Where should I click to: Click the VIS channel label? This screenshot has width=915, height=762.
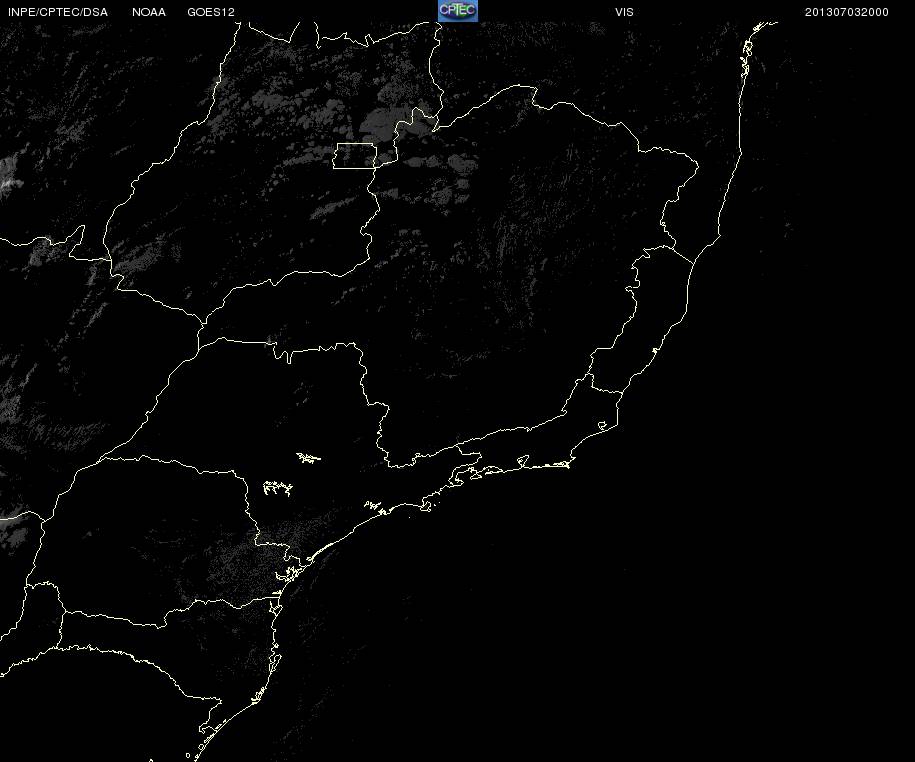[x=624, y=12]
